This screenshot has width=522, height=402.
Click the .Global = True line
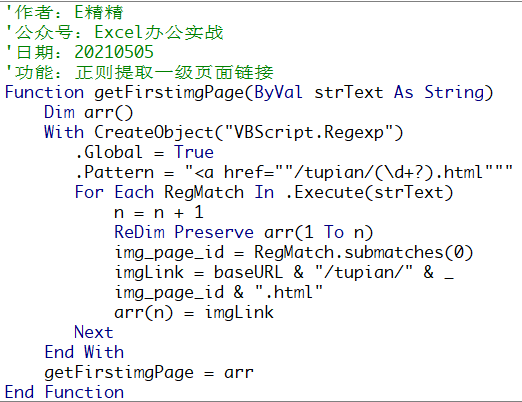click(144, 152)
